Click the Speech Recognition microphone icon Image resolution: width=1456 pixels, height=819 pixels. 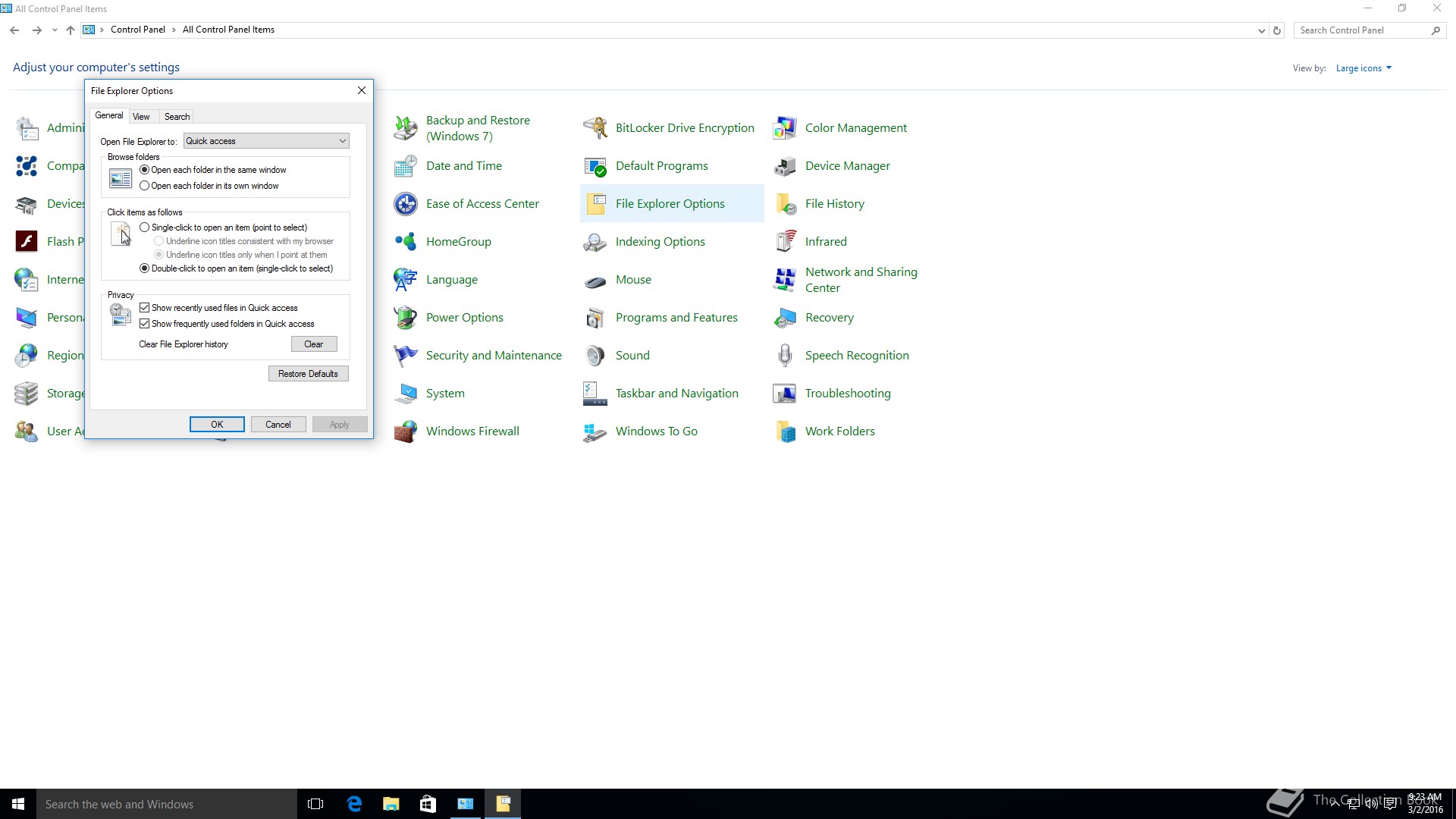tap(785, 356)
